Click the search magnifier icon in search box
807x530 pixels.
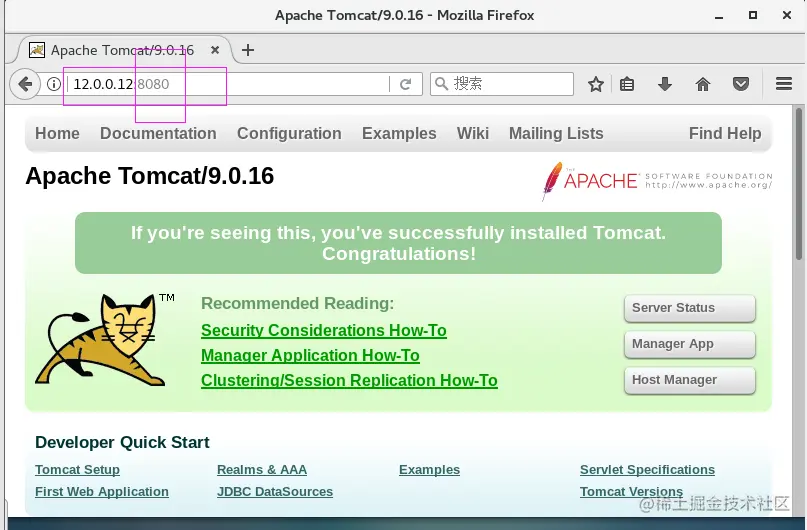(441, 83)
